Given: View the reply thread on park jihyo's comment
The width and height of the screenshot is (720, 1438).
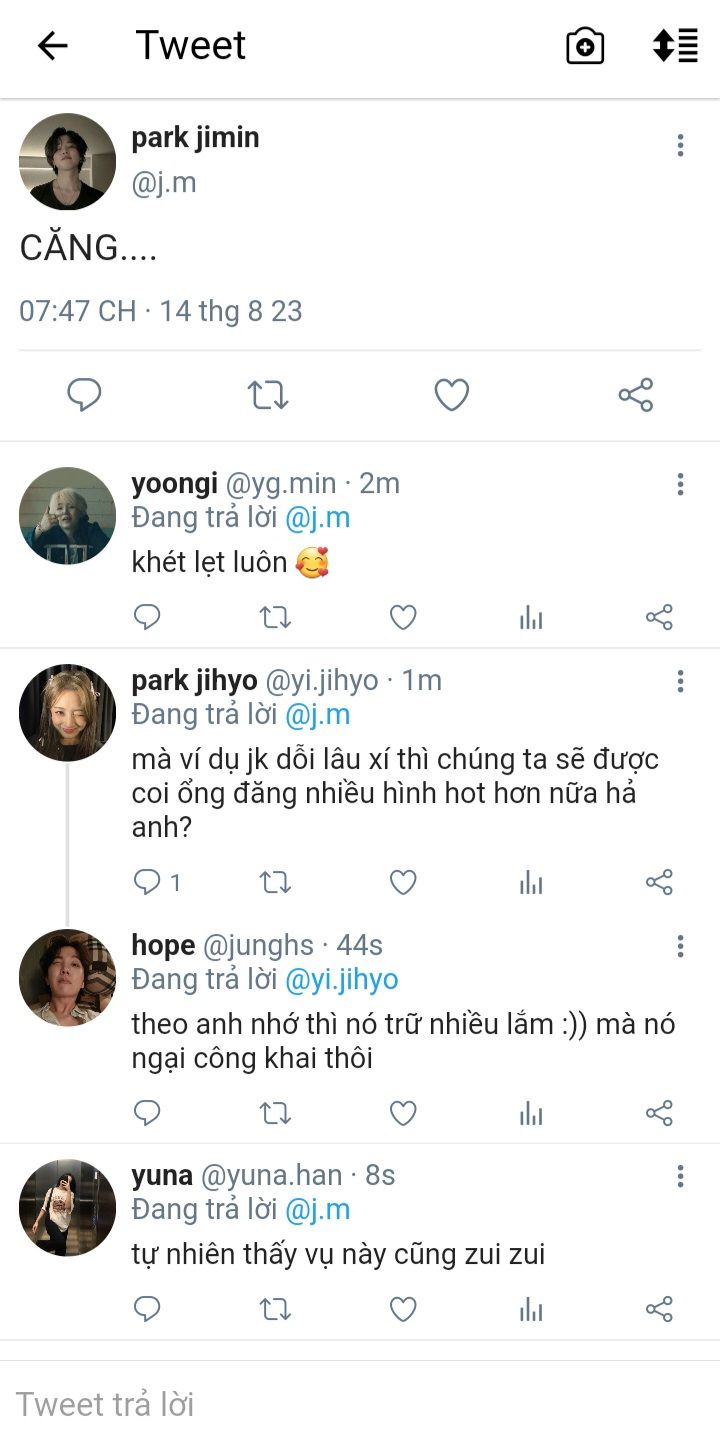Looking at the screenshot, I should [157, 882].
